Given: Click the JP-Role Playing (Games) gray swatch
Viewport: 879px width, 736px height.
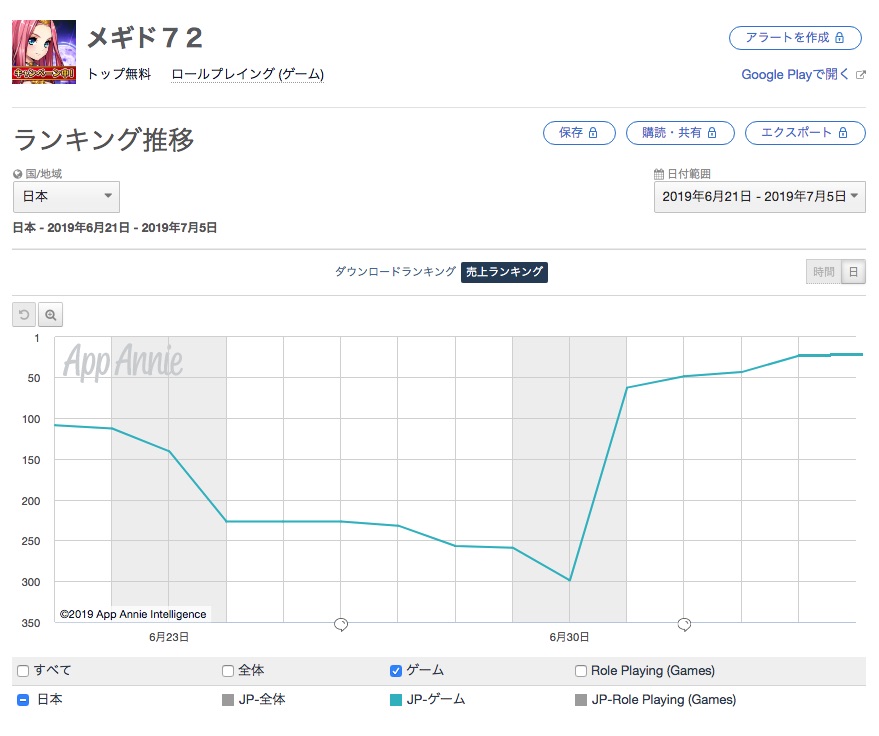Looking at the screenshot, I should (581, 700).
